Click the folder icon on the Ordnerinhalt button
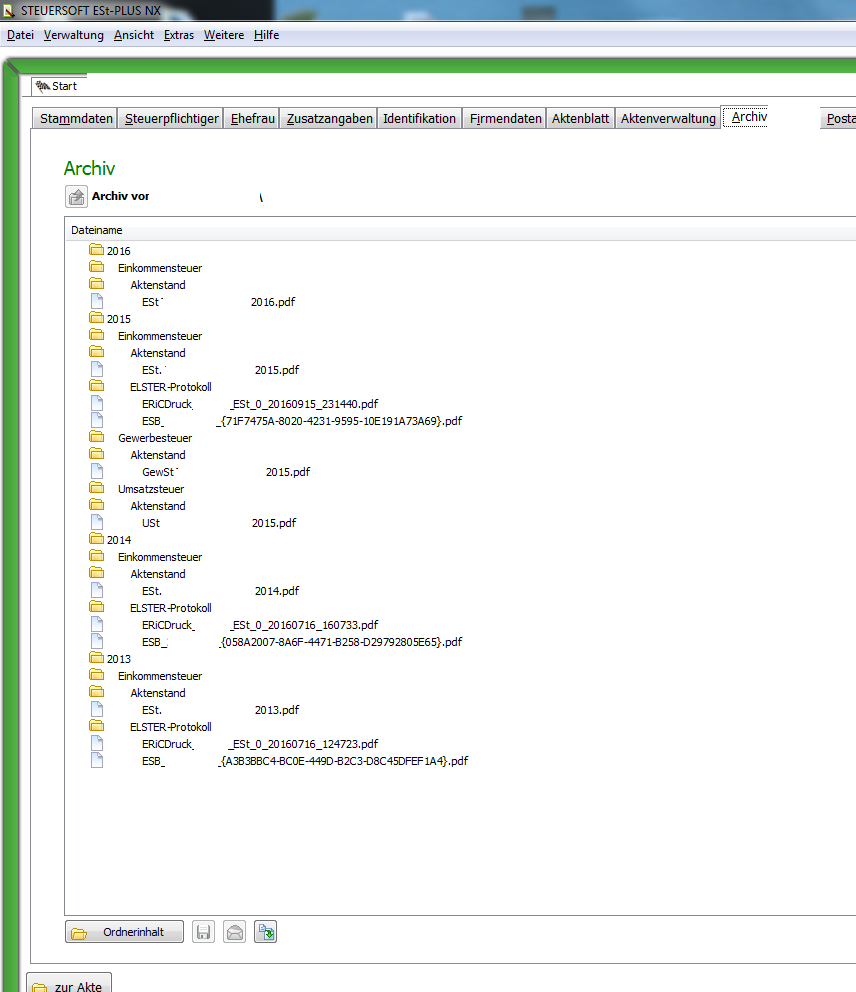Screen dimensions: 856x992 tap(81, 931)
